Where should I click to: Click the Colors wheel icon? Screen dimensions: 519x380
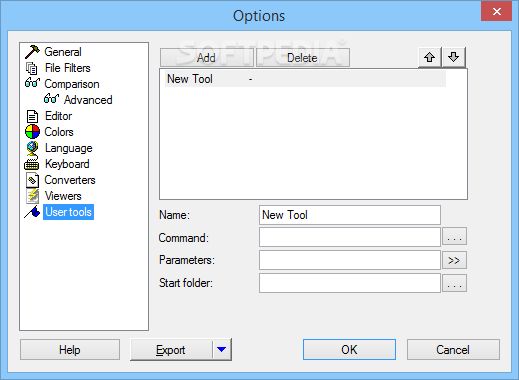pyautogui.click(x=32, y=132)
